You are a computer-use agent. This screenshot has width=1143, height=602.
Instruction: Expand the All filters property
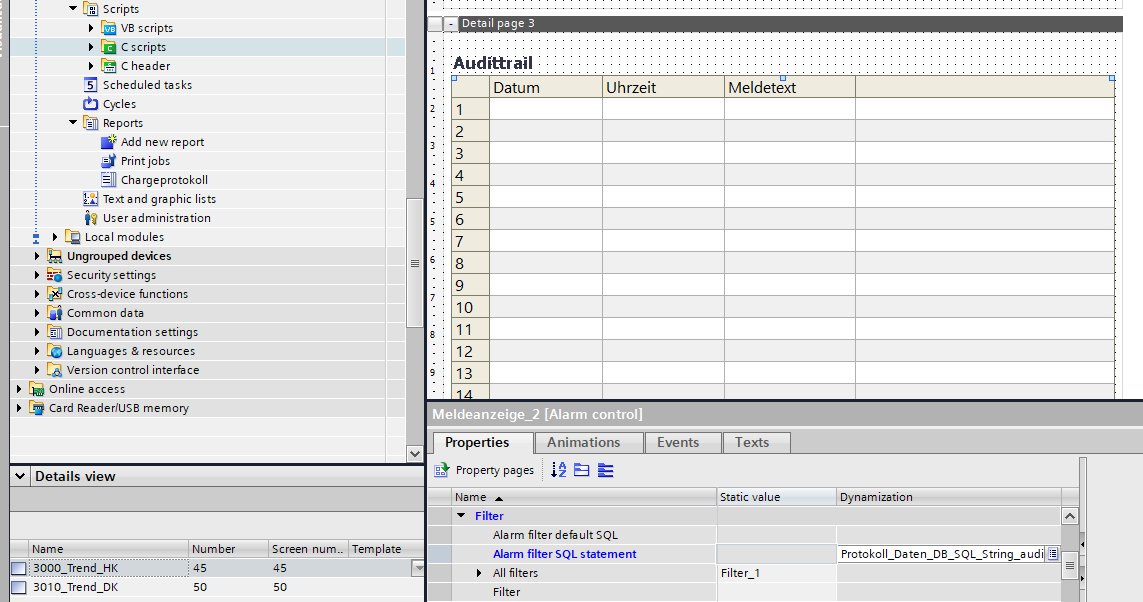point(479,573)
